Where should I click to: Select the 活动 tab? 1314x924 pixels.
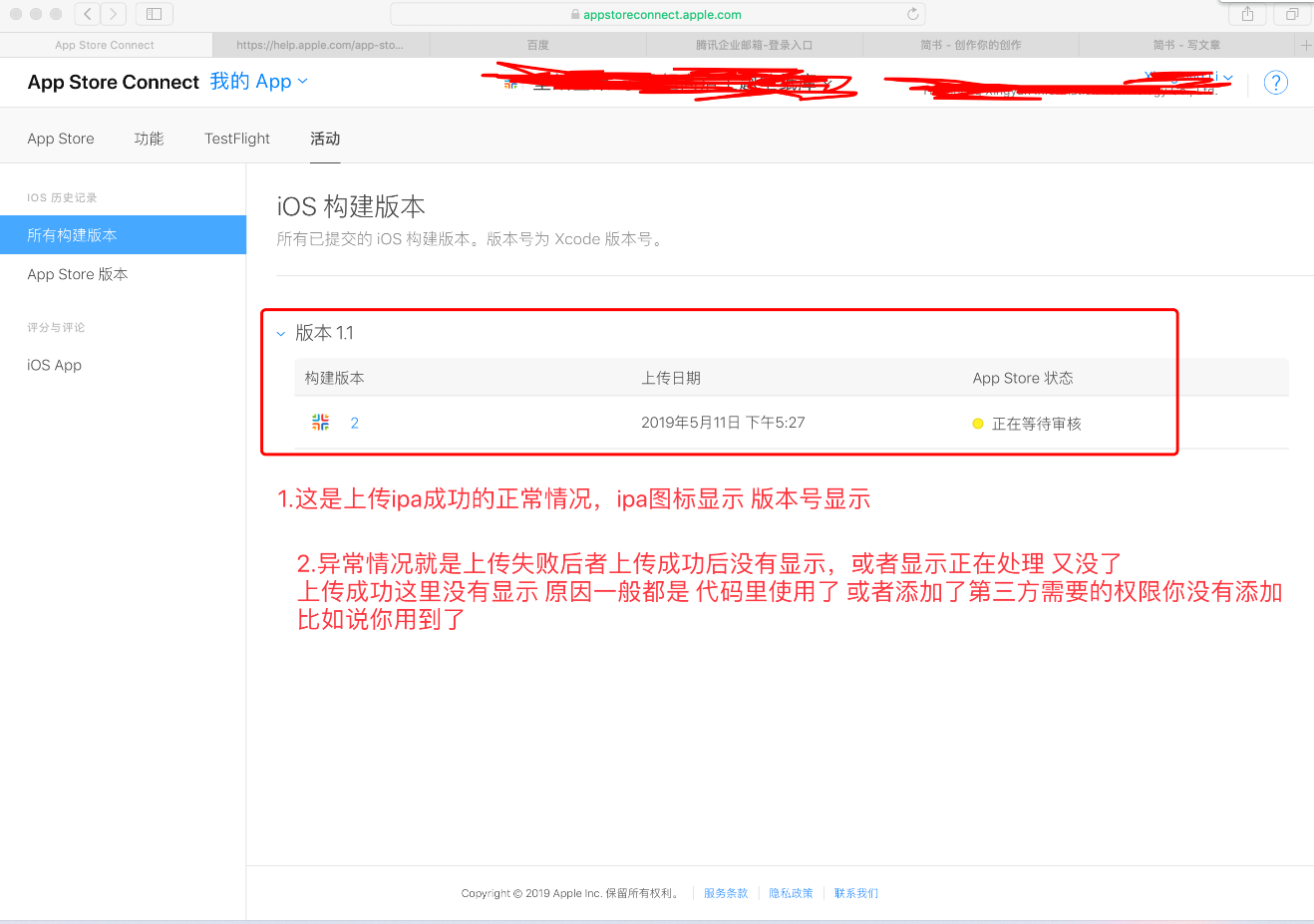tap(325, 139)
